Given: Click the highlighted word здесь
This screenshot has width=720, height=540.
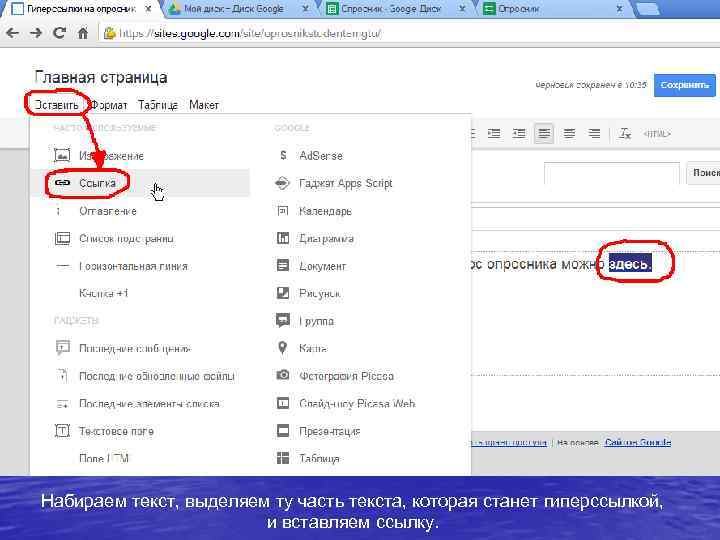Looking at the screenshot, I should coord(630,264).
